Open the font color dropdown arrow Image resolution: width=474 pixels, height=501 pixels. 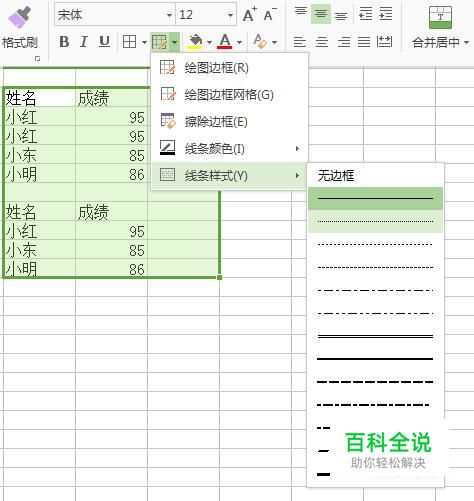click(239, 42)
